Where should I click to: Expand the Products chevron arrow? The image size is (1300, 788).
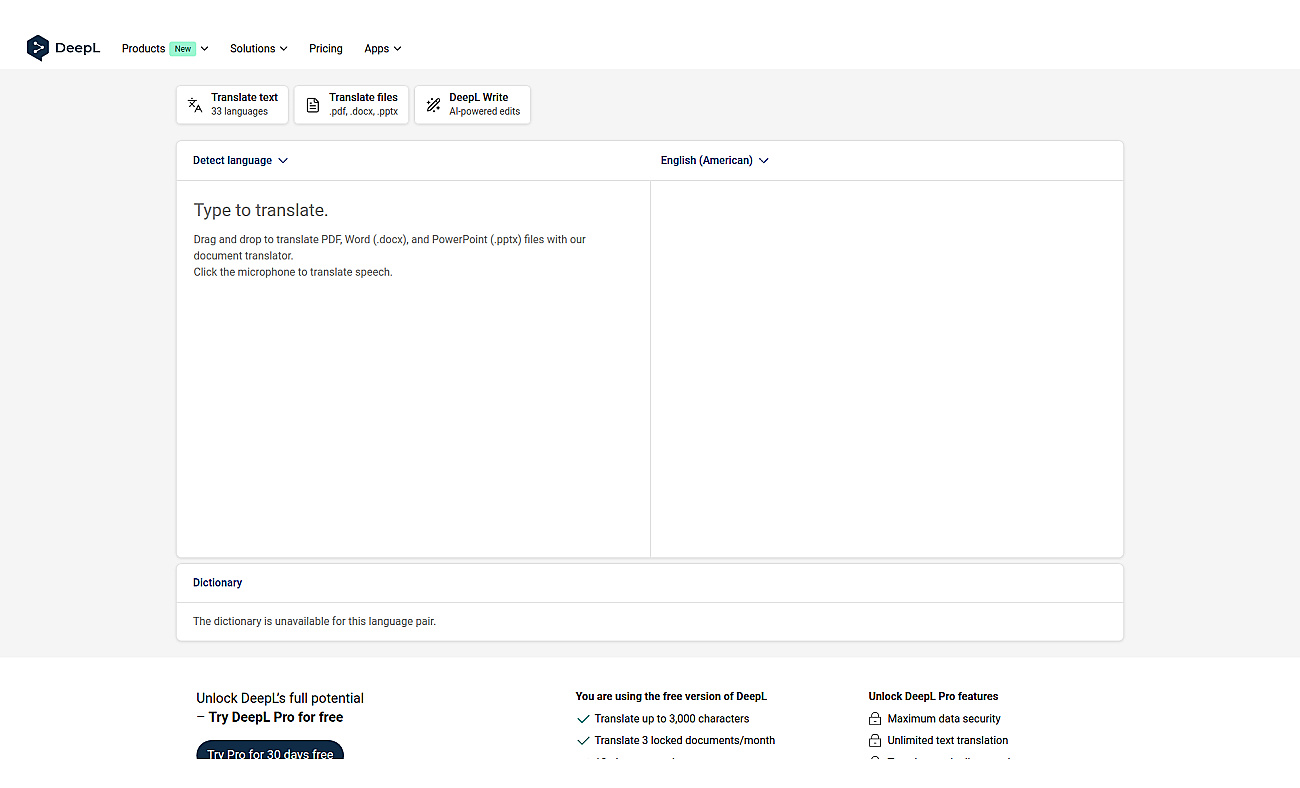coord(205,48)
